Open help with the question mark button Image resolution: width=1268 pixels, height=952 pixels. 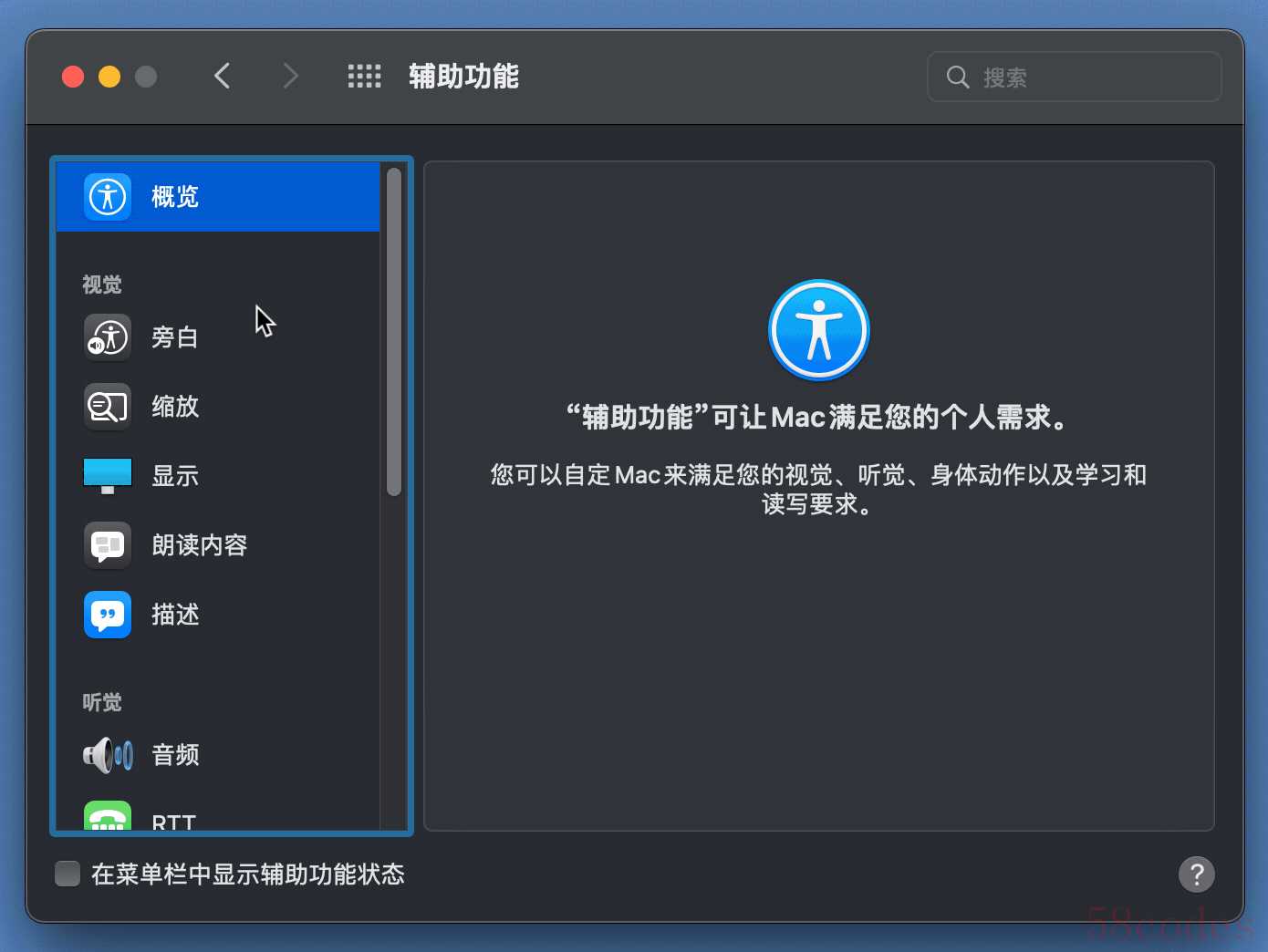pos(1196,874)
